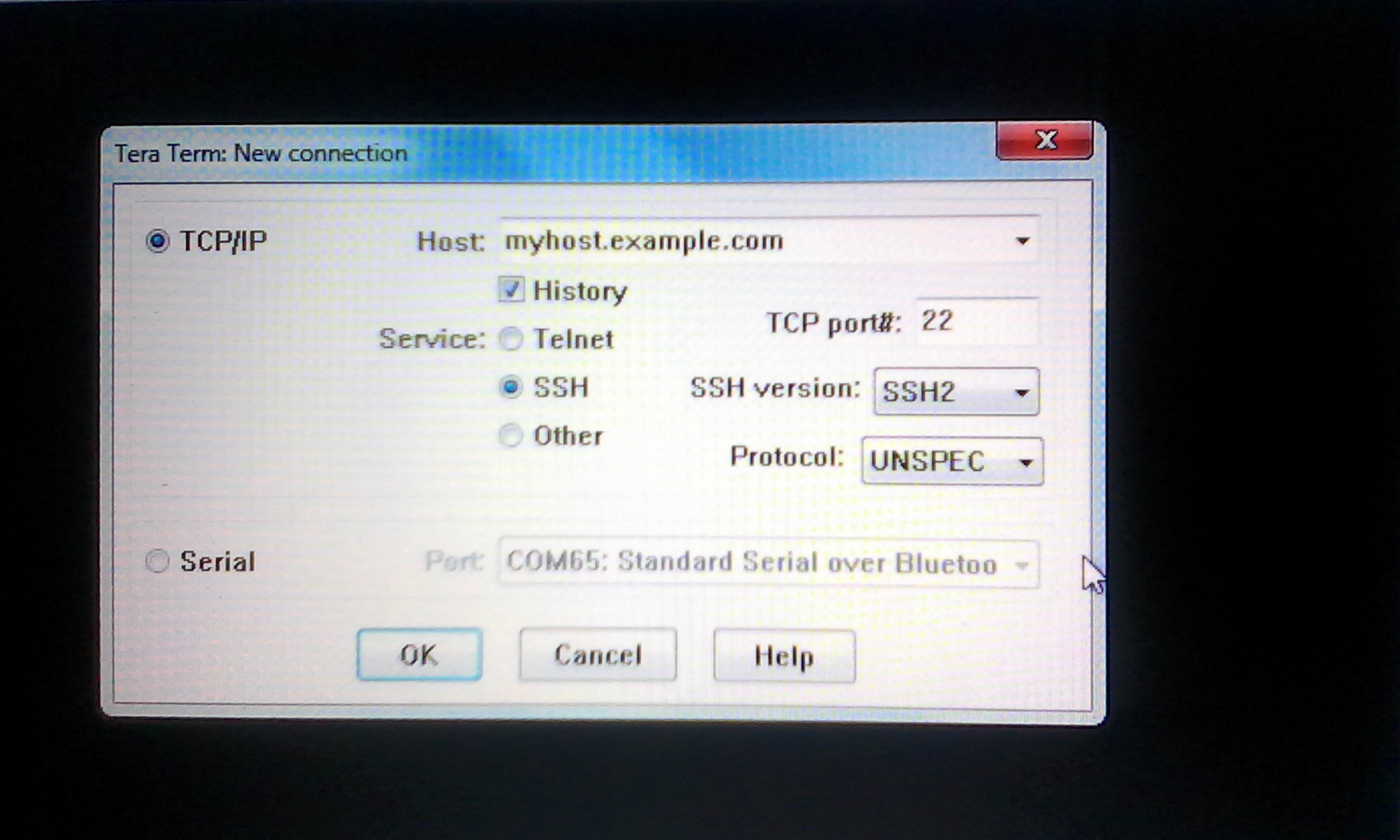Click the title "Tera Term: New connection"

(x=261, y=154)
